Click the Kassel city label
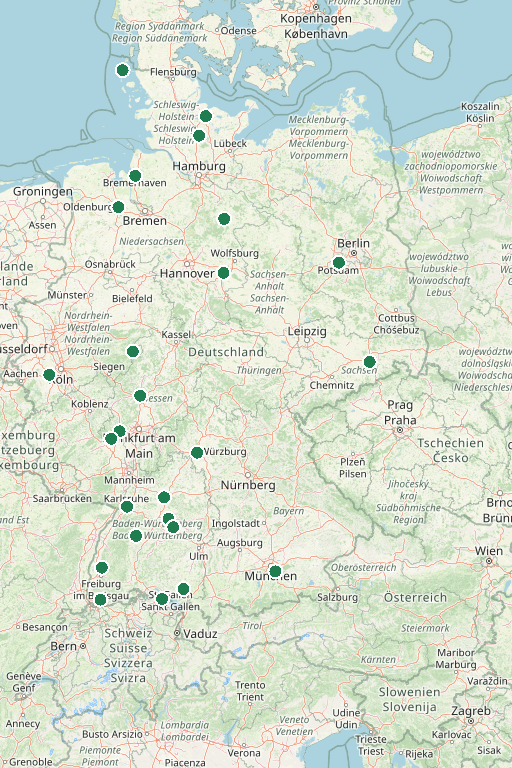The image size is (512, 768). [176, 334]
